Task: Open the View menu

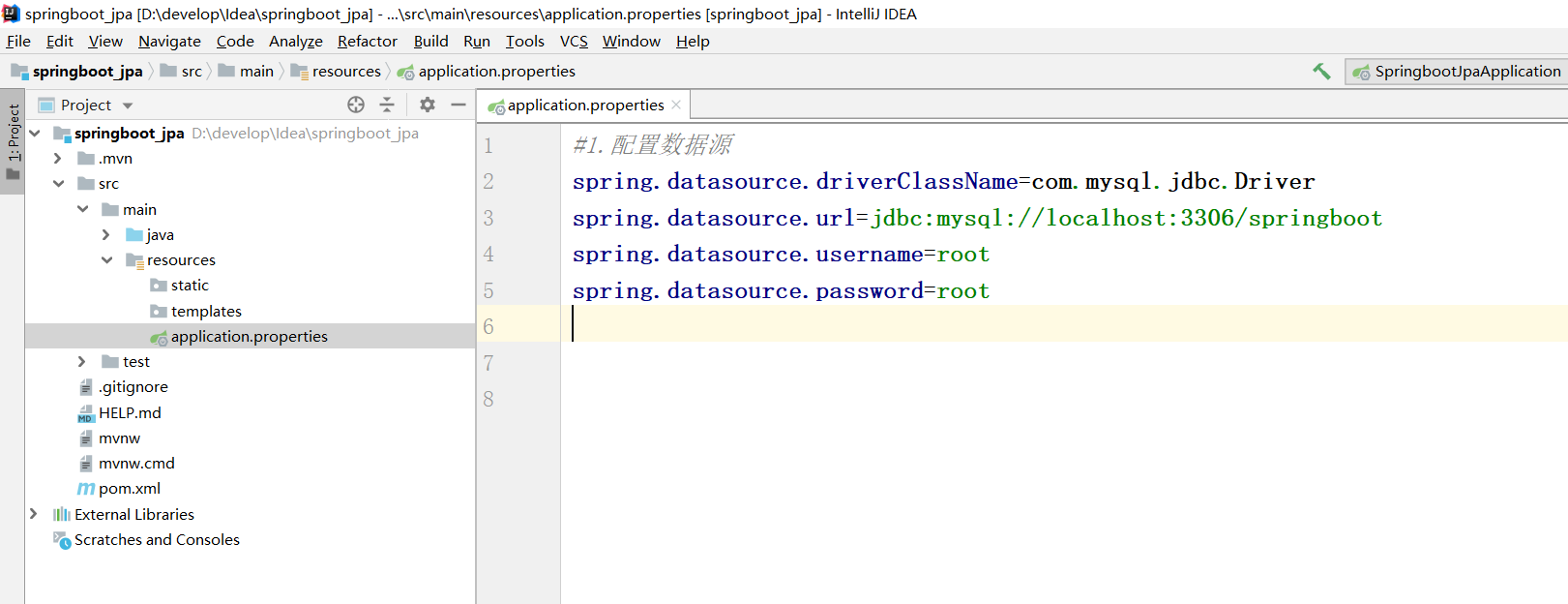Action: 105,42
